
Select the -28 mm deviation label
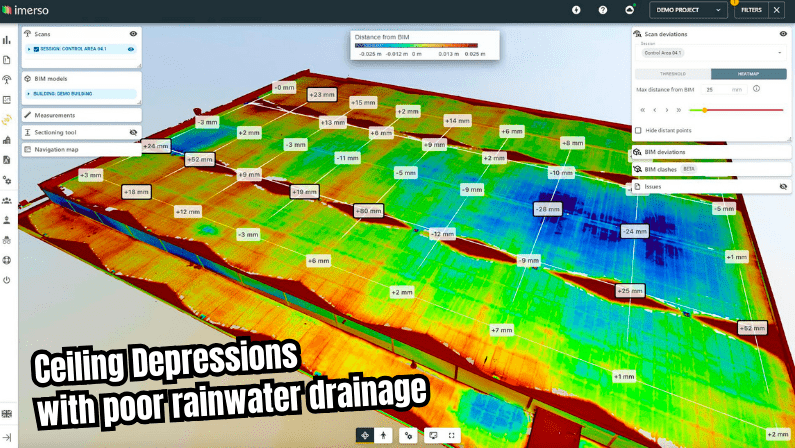[x=548, y=209]
